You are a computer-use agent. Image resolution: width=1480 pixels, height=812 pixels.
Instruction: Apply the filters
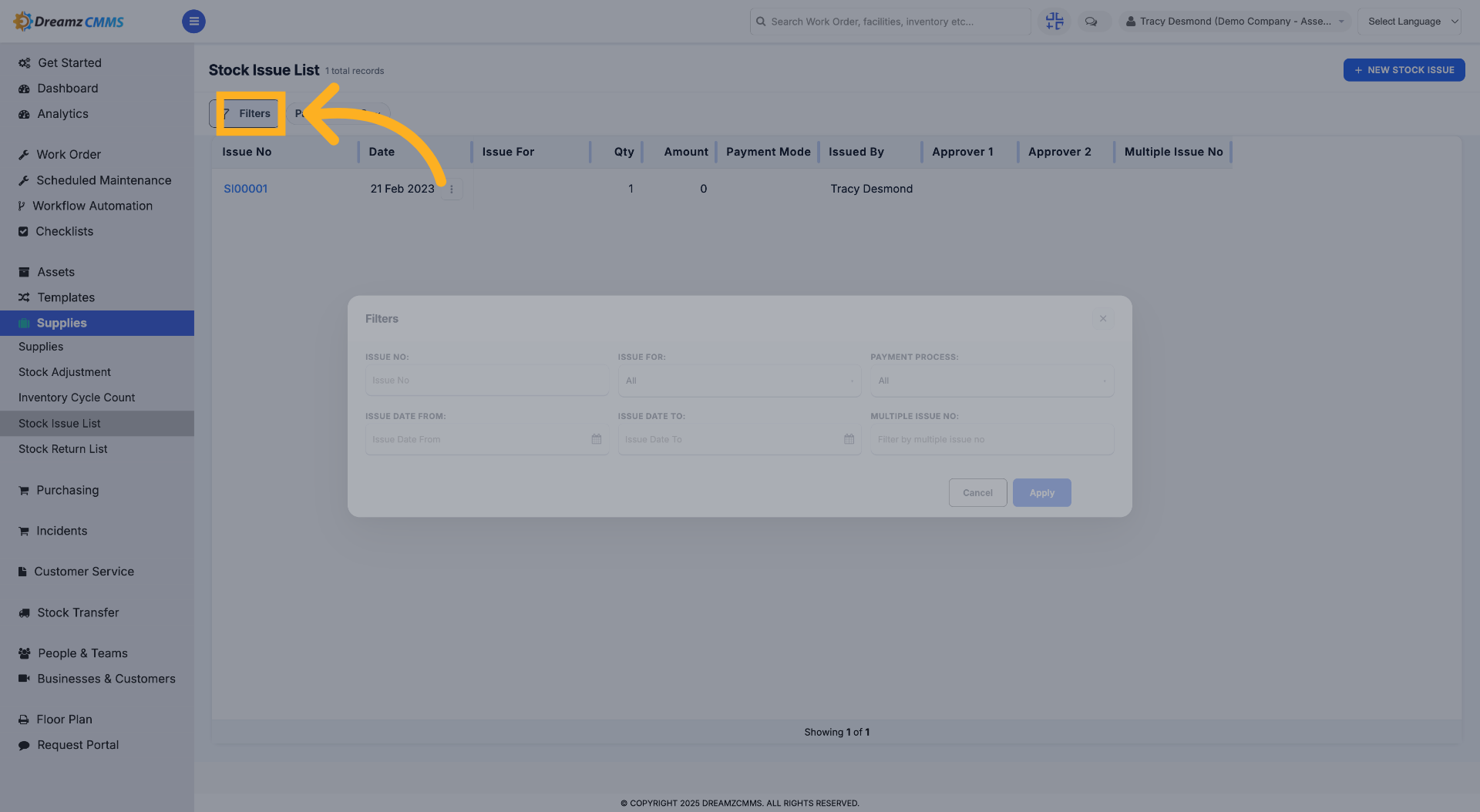coord(1041,492)
